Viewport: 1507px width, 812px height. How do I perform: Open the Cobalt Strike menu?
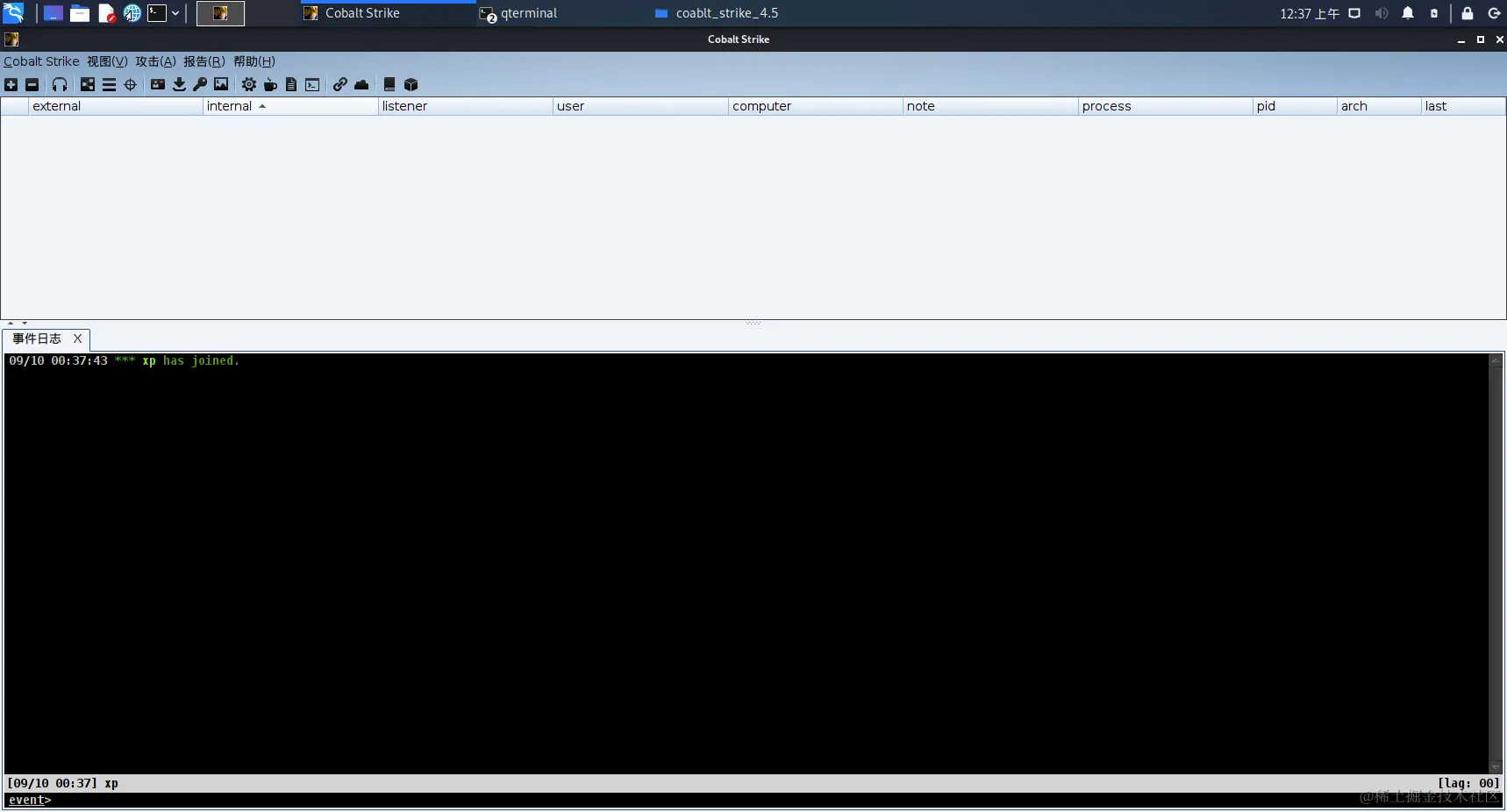pyautogui.click(x=41, y=61)
